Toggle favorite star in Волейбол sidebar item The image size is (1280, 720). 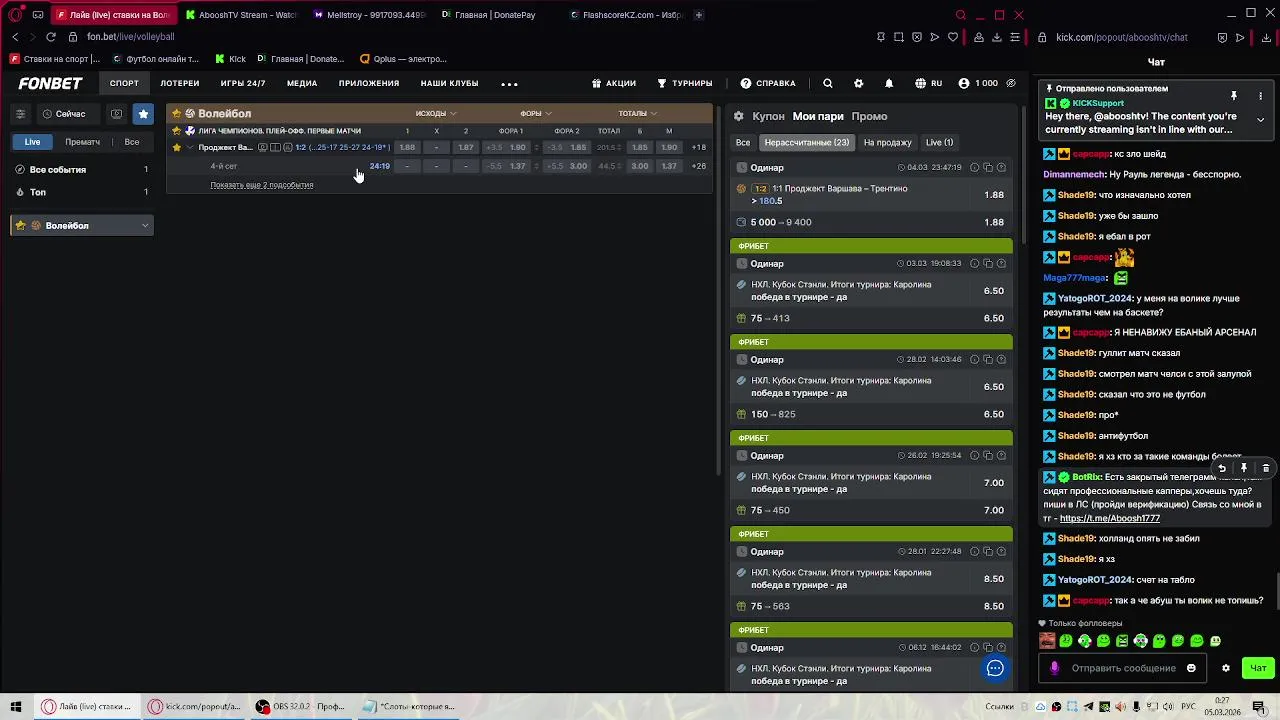[x=21, y=226]
